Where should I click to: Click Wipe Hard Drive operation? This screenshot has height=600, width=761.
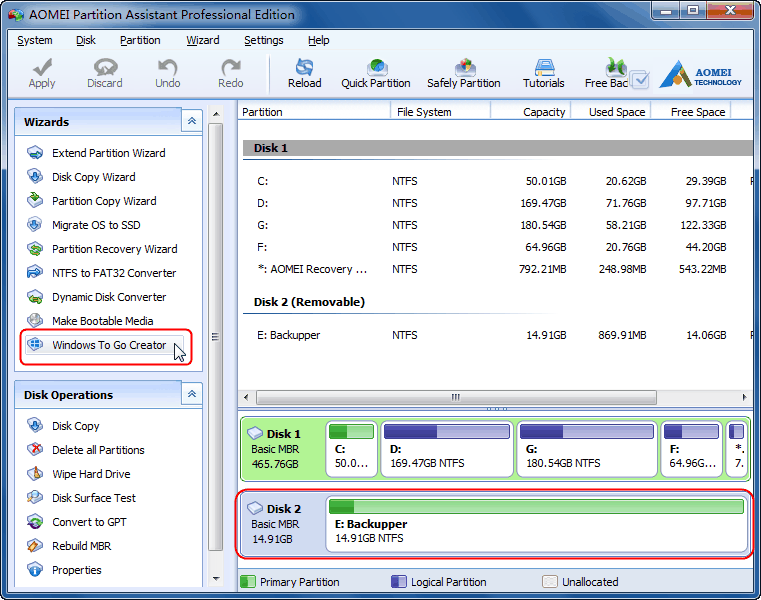pos(91,474)
